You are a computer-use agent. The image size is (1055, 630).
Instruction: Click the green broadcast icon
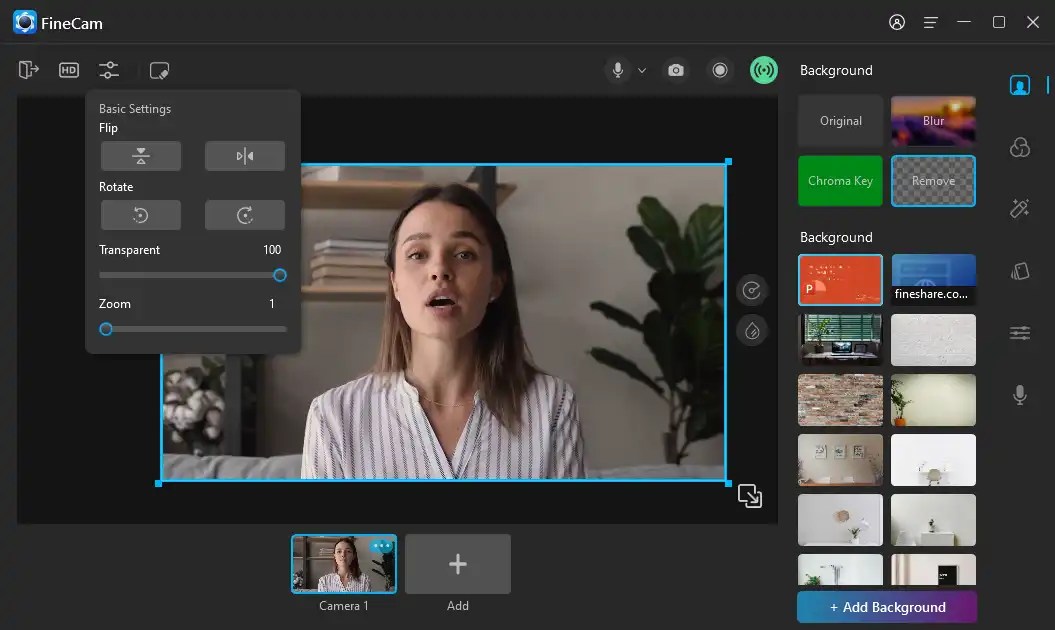[x=763, y=70]
